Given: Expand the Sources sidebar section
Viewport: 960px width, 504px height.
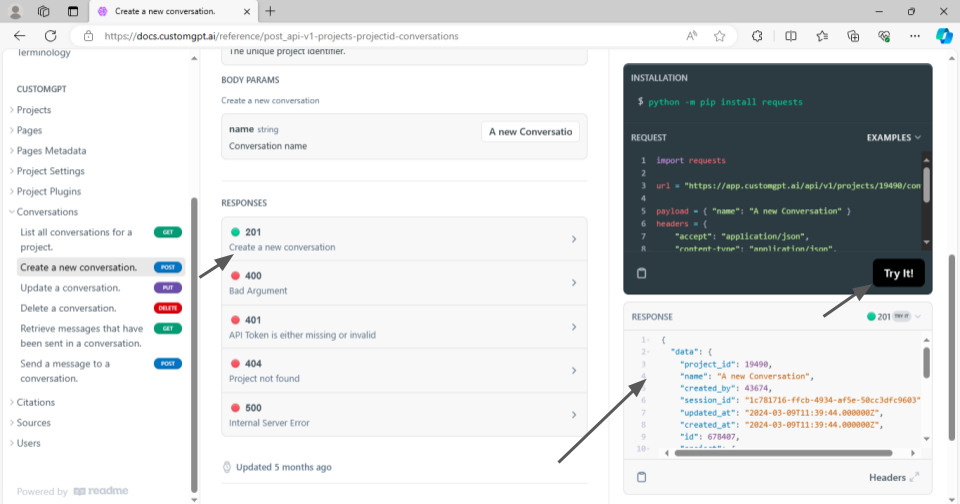Looking at the screenshot, I should (x=33, y=423).
